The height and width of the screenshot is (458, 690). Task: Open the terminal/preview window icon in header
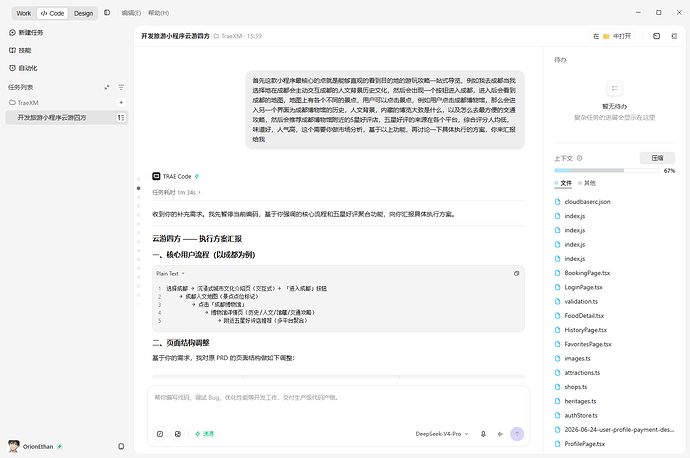[x=657, y=36]
